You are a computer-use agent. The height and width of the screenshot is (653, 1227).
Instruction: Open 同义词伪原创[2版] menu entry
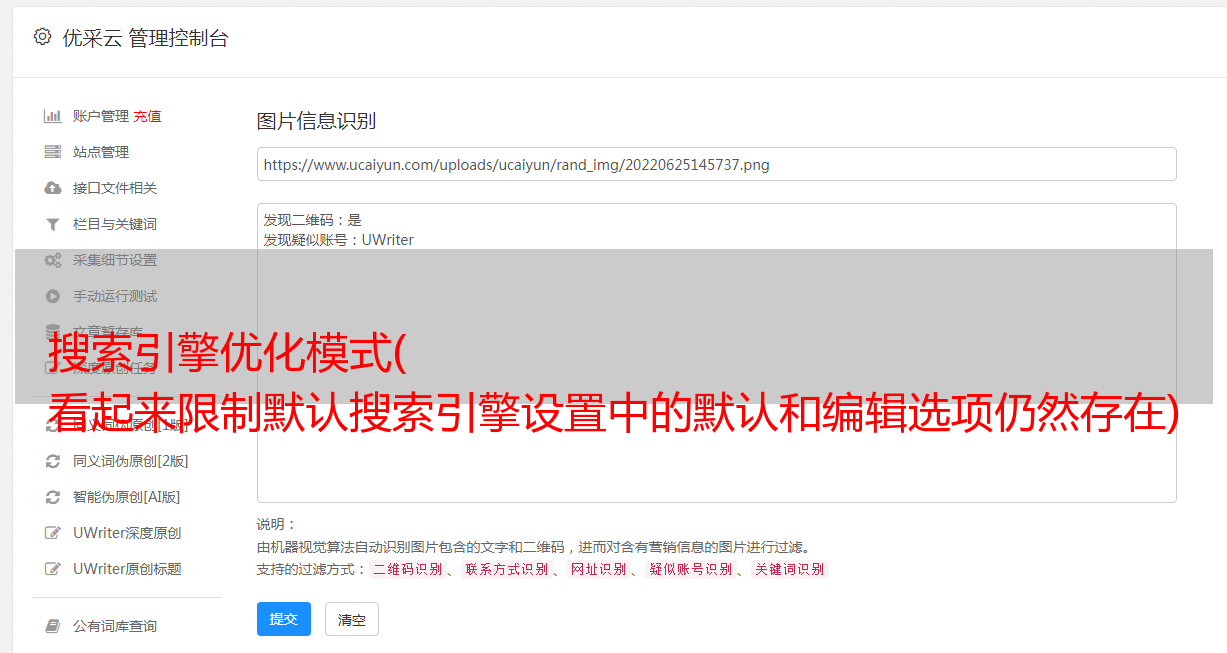pos(131,461)
